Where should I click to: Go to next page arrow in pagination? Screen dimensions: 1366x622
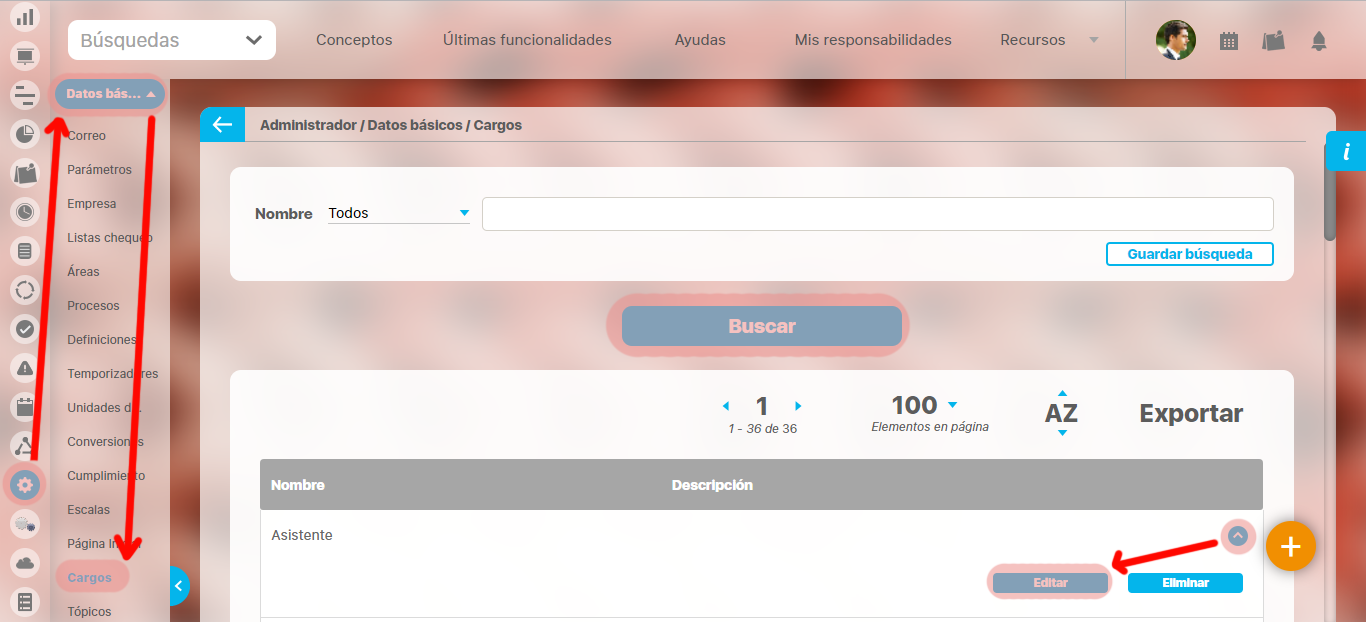point(798,406)
